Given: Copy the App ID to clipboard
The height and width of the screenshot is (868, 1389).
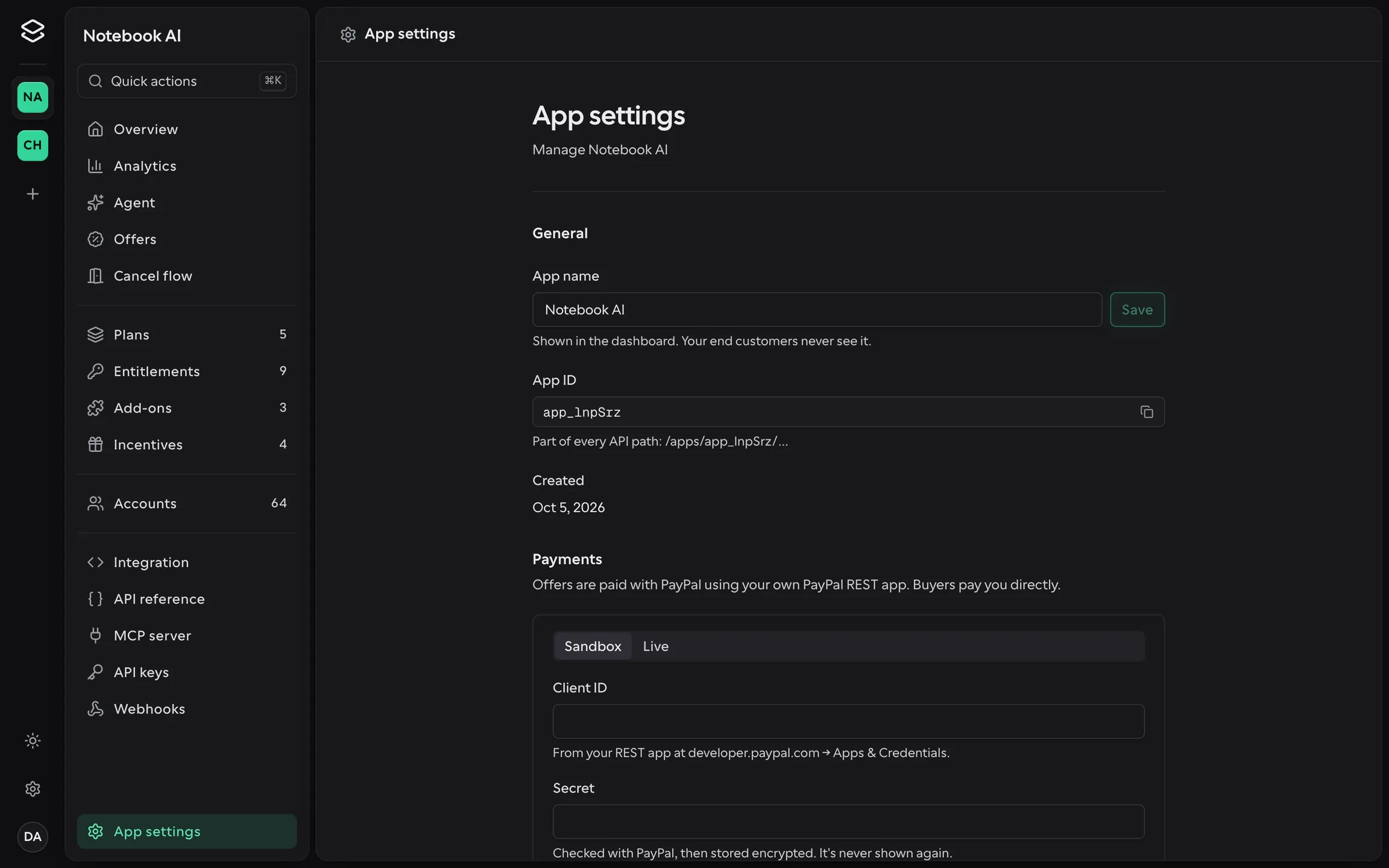Looking at the screenshot, I should click(1147, 412).
